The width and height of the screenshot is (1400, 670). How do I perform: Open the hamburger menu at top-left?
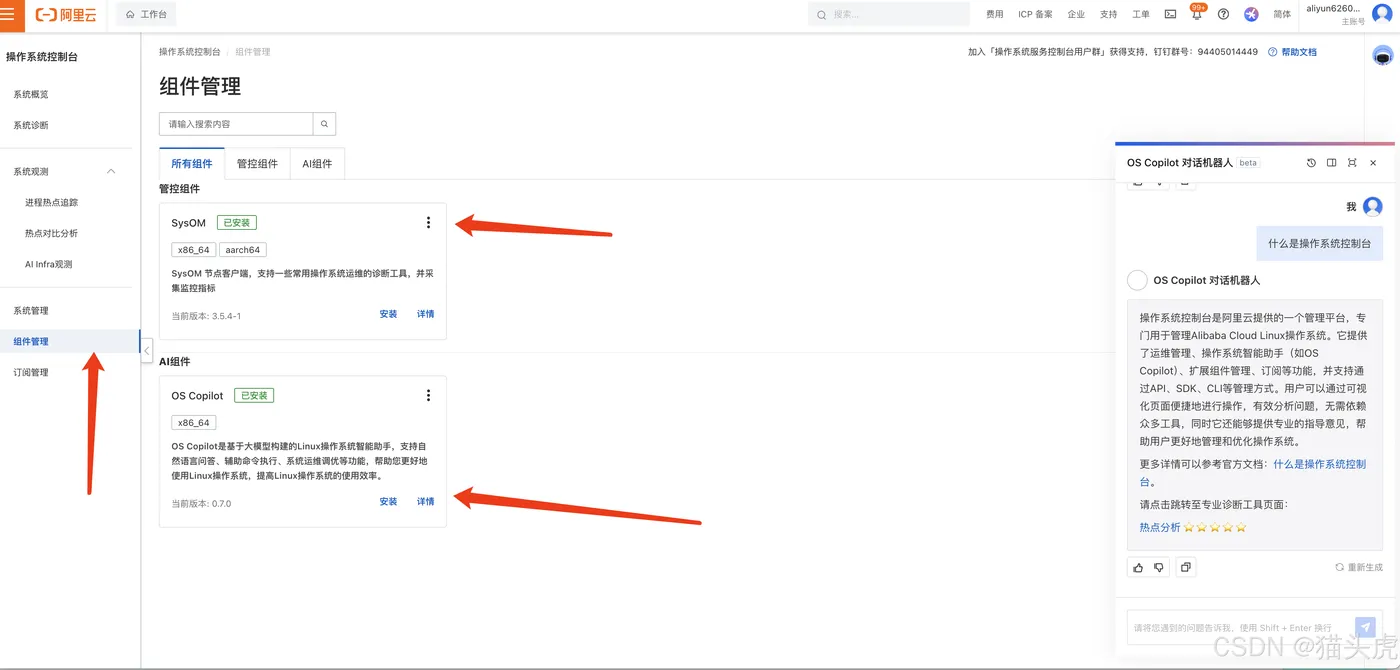point(6,15)
